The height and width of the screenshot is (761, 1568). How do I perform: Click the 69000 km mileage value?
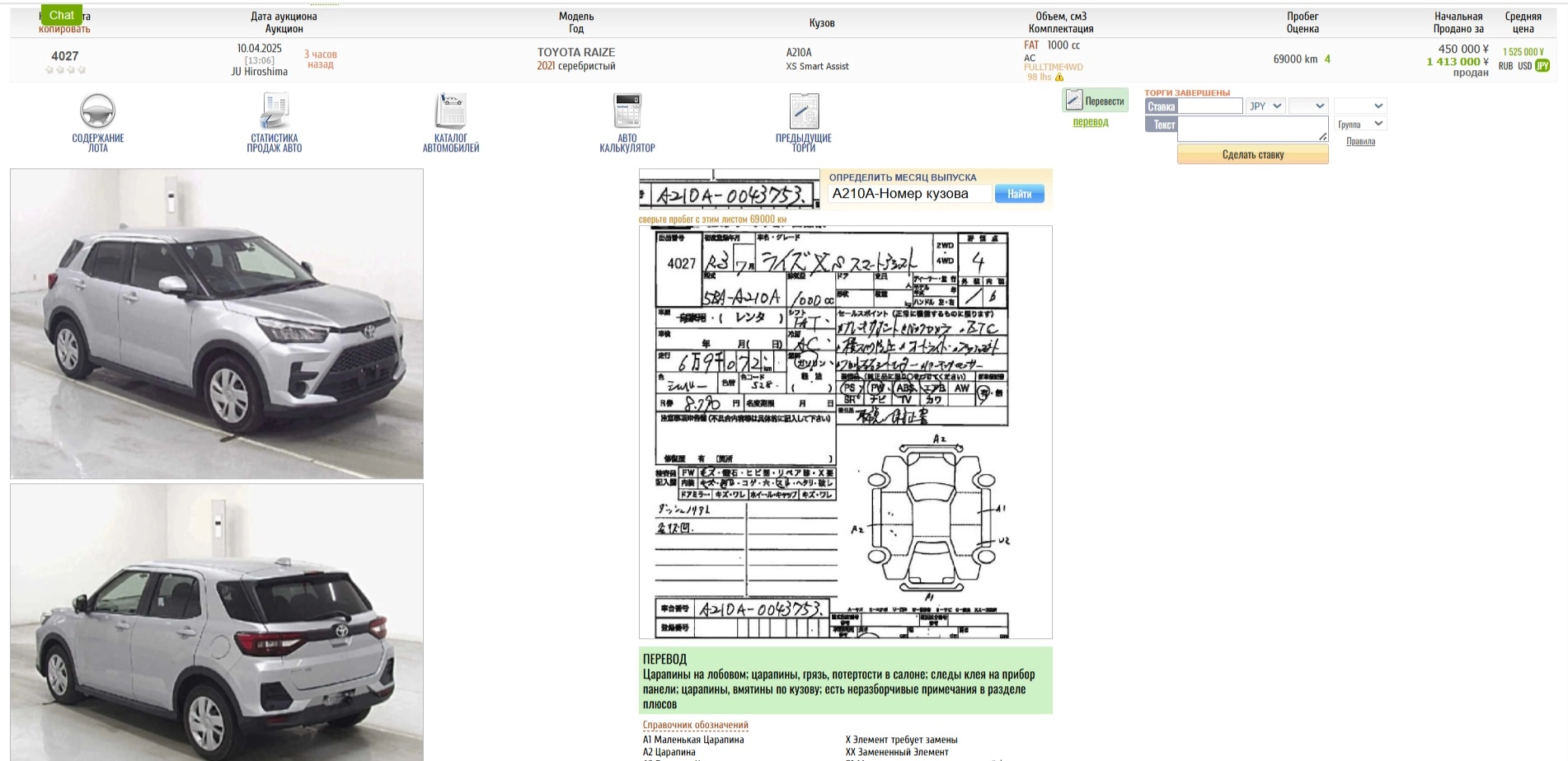click(1295, 59)
